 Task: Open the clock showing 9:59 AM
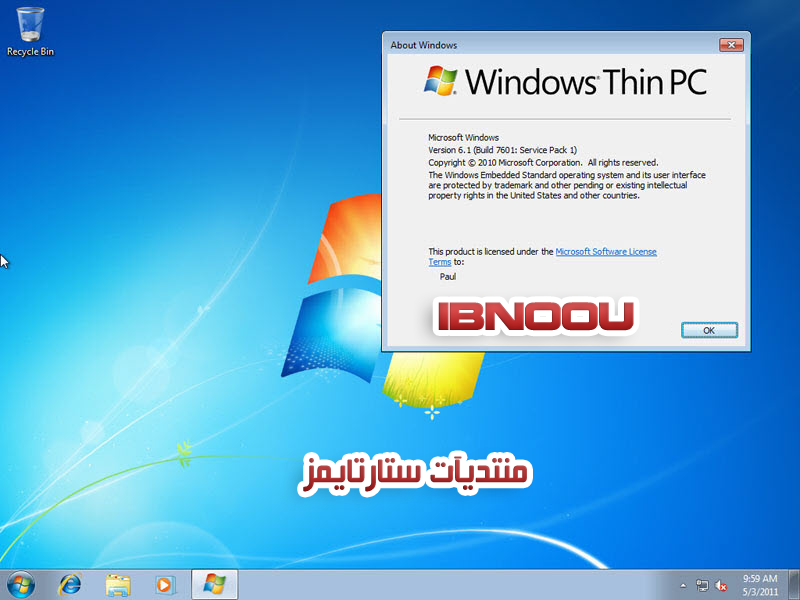(x=760, y=585)
